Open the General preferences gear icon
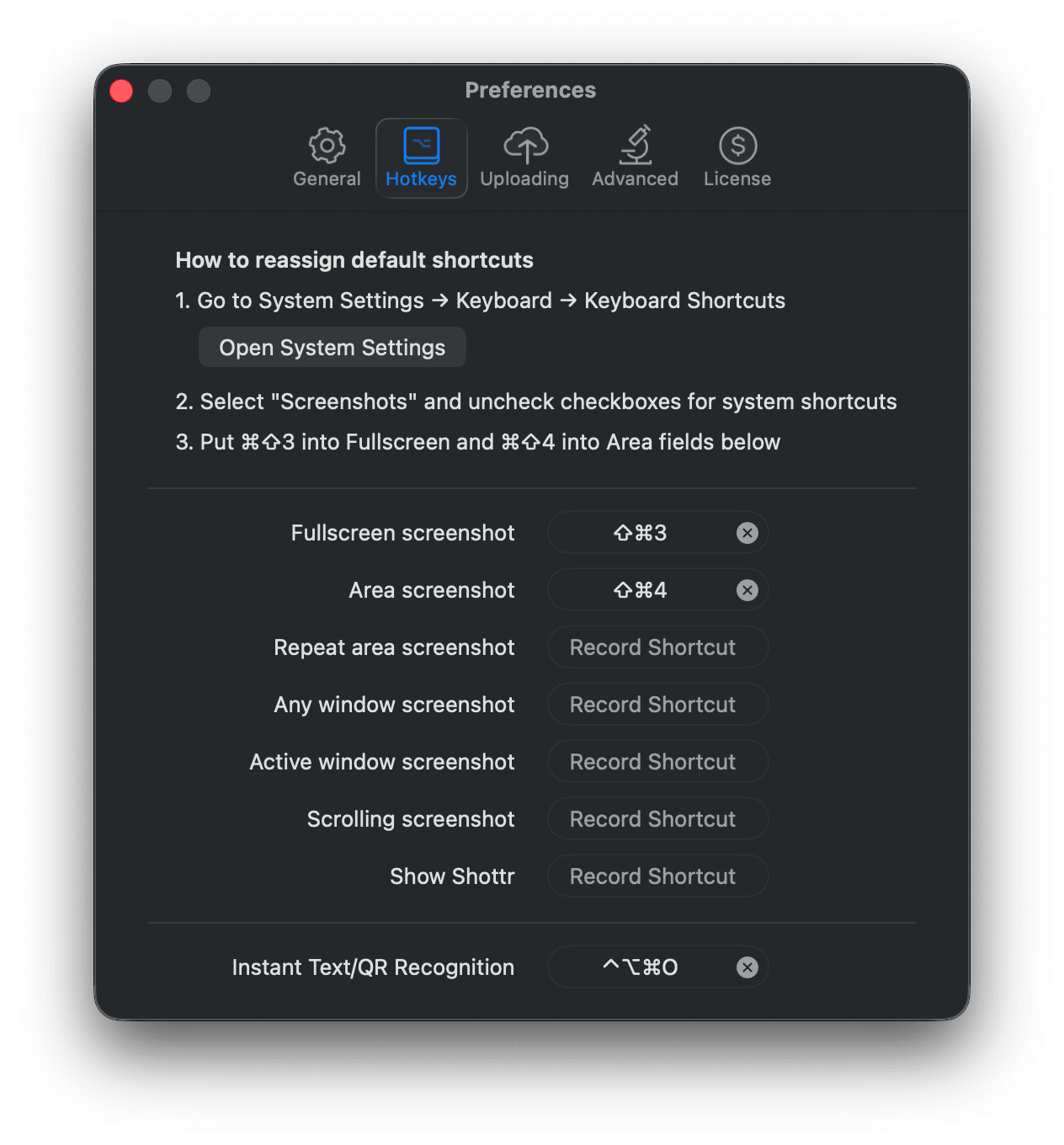This screenshot has height=1145, width=1064. (x=327, y=146)
